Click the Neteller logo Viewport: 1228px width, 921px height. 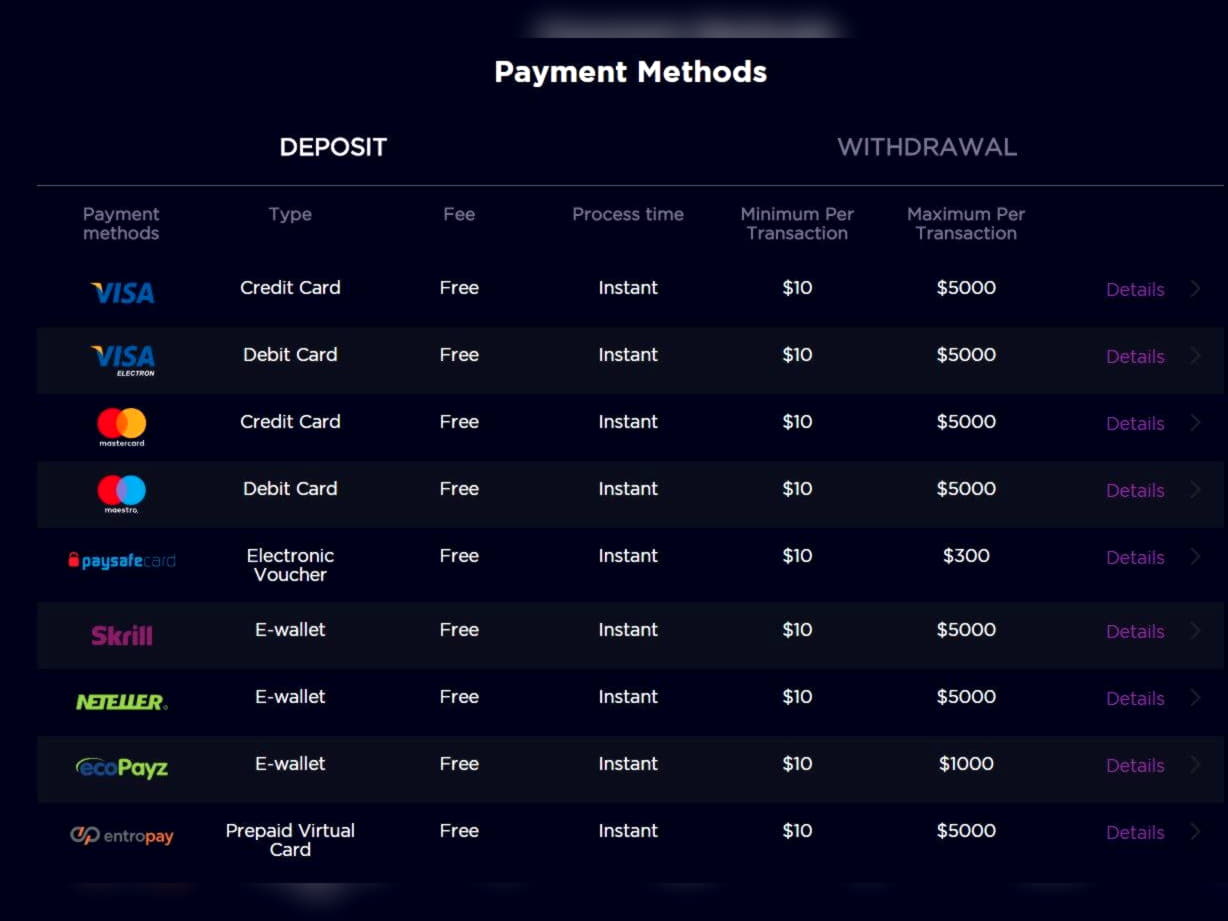click(x=122, y=702)
